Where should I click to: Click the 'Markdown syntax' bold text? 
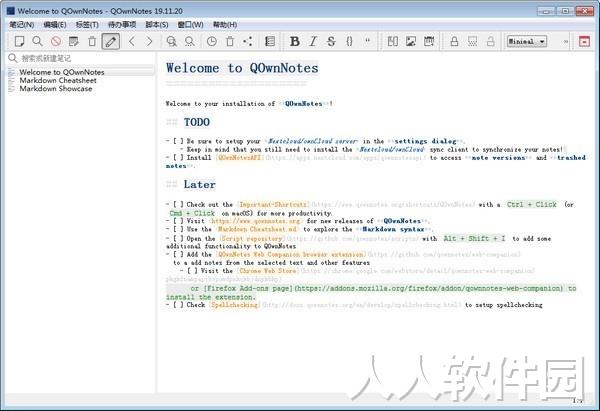point(393,229)
